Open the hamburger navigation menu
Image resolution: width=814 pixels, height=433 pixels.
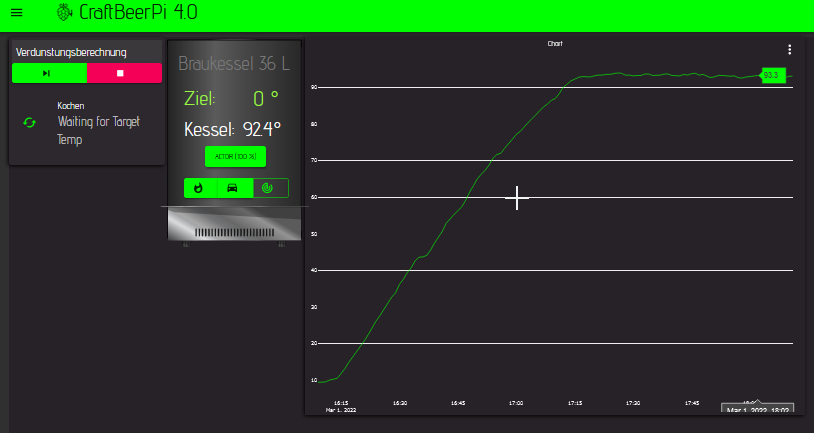pos(16,13)
